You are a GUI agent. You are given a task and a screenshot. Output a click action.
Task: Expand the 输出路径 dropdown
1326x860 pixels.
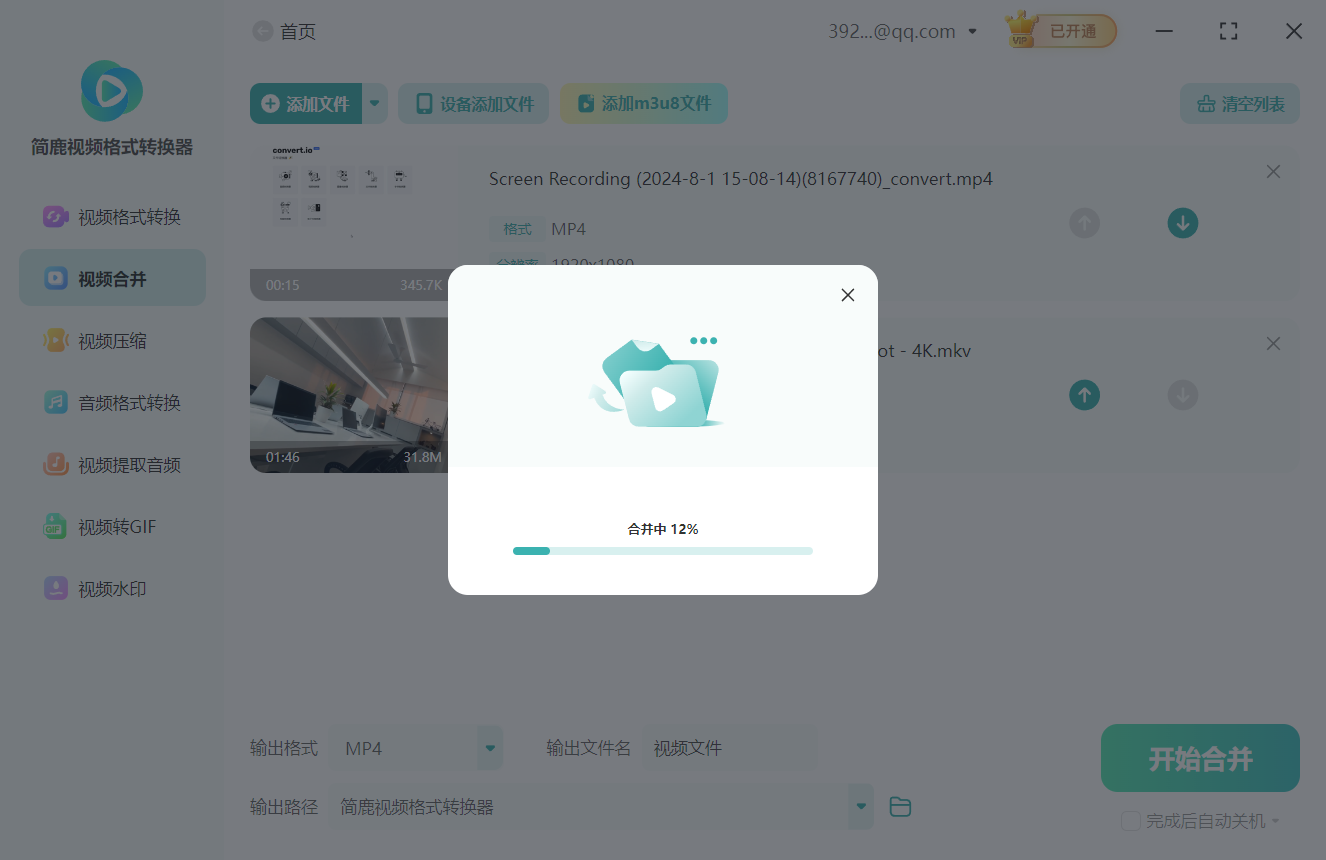(860, 807)
